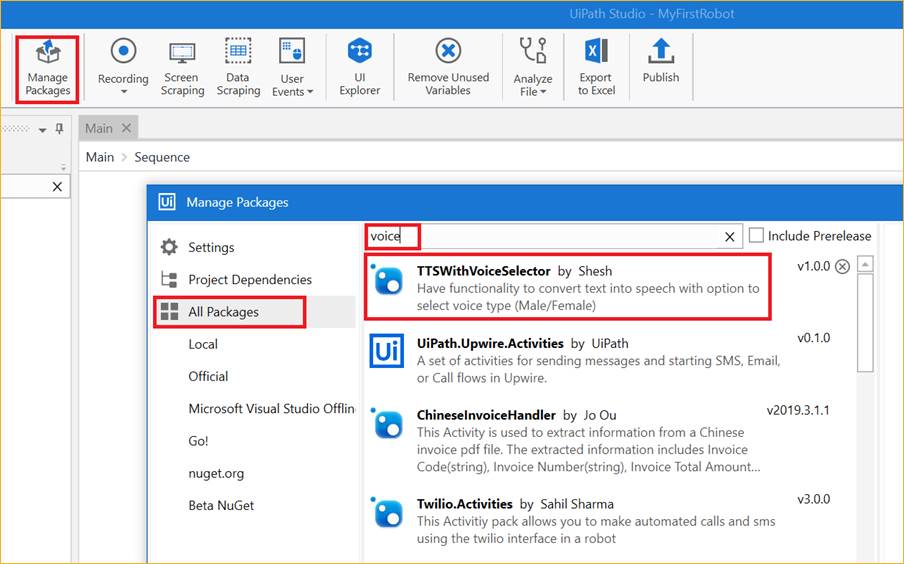
Task: Select the ChineseInvoiceHandler package
Action: tap(600, 441)
